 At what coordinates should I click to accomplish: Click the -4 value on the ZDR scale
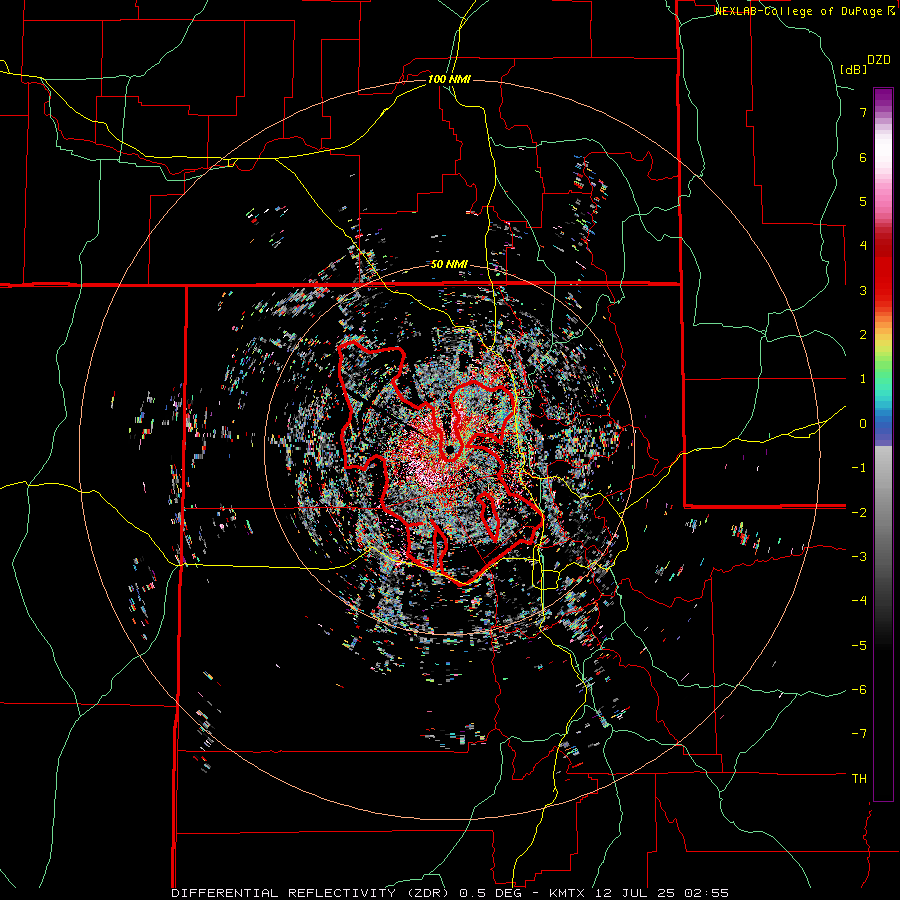[x=859, y=601]
